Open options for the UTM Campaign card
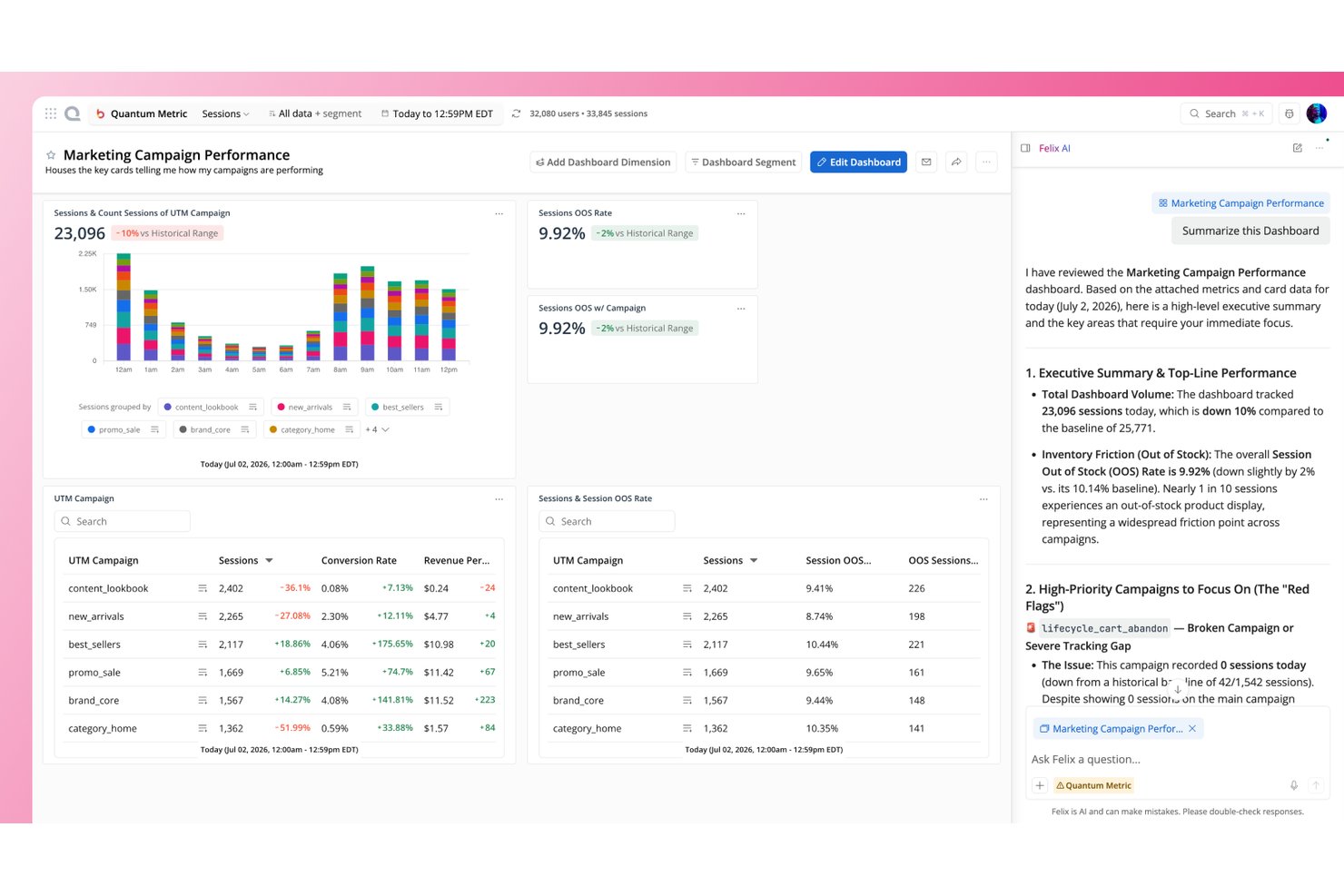1344x896 pixels. tap(499, 499)
